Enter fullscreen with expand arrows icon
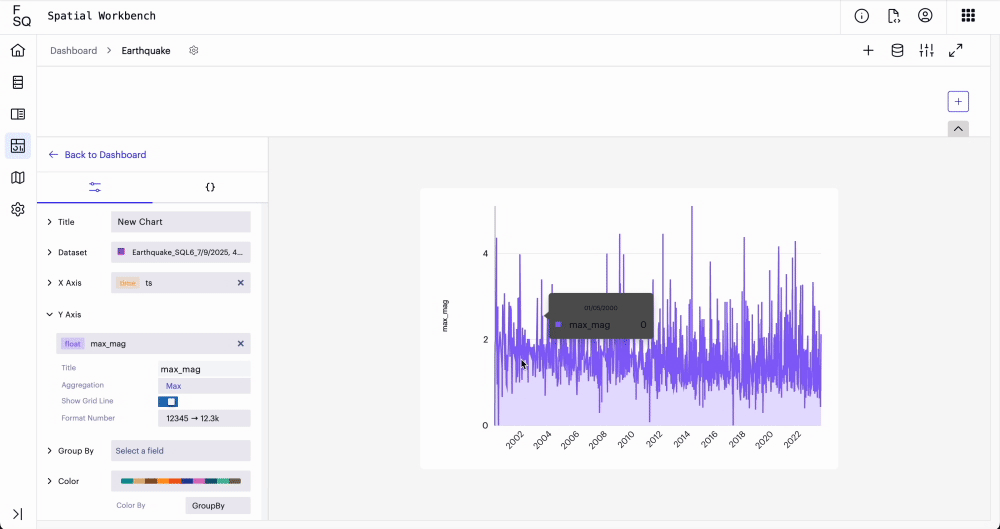This screenshot has width=1000, height=529. [955, 50]
